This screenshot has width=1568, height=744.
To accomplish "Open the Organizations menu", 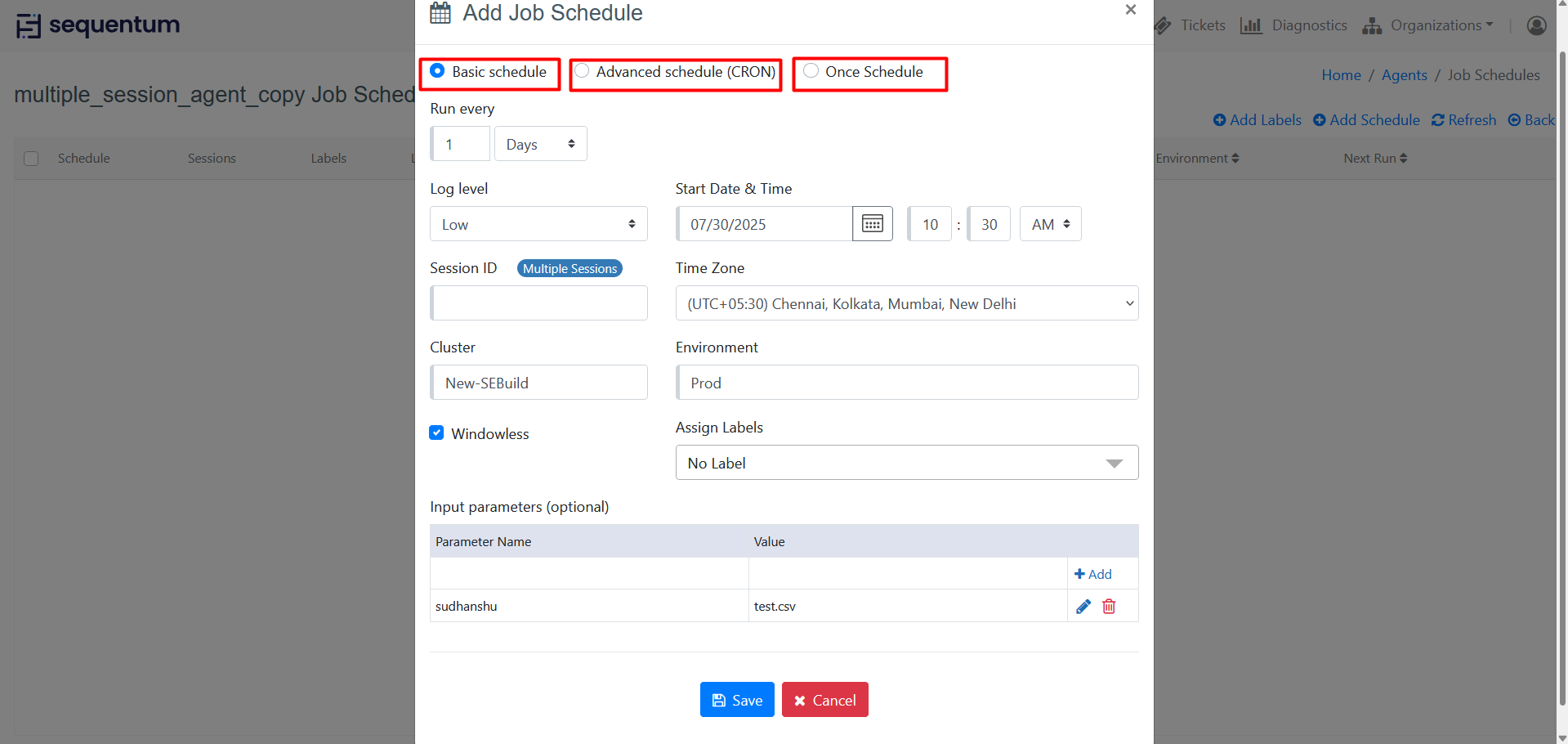I will click(x=1427, y=25).
